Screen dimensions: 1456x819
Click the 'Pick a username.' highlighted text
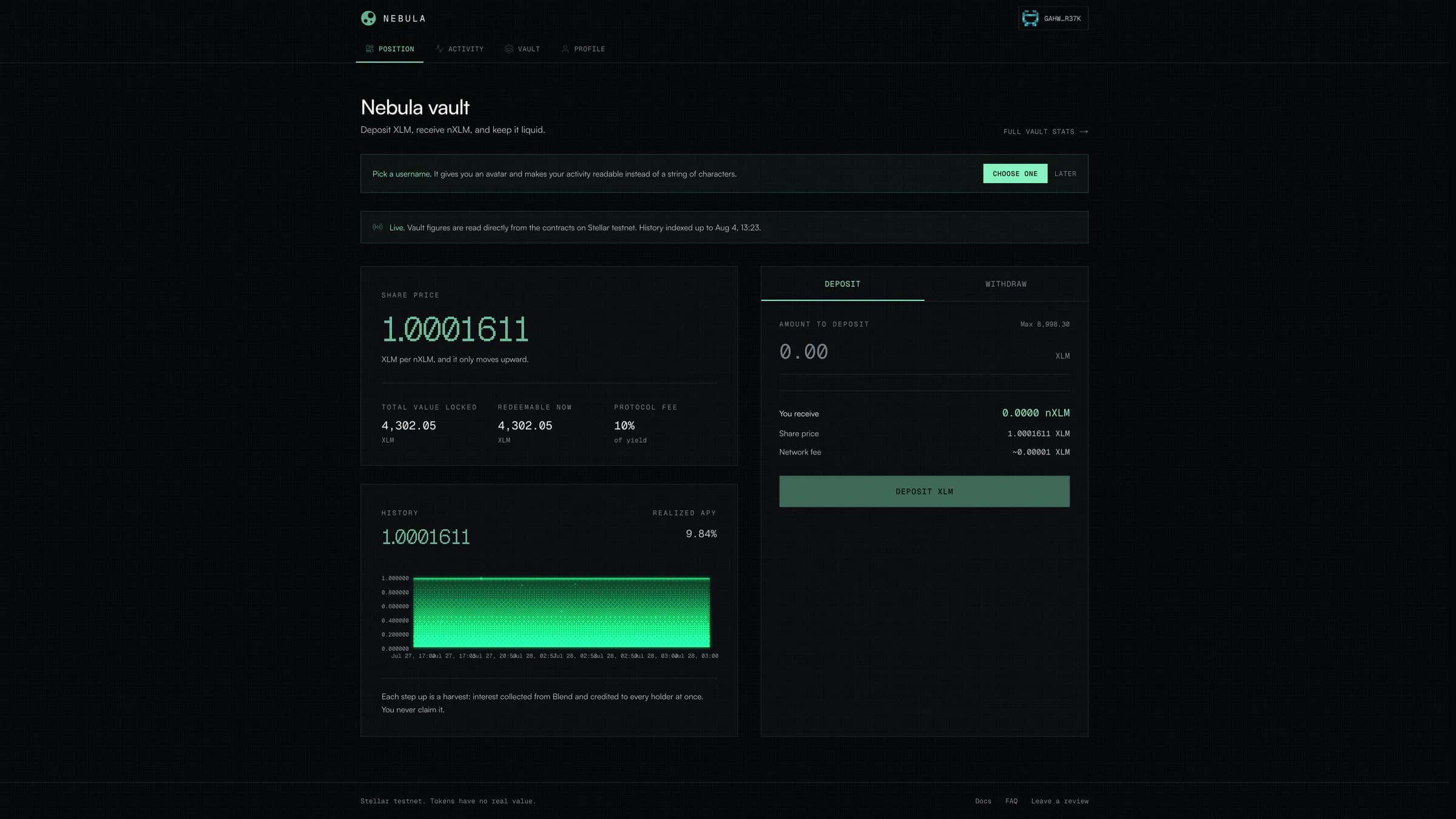point(402,174)
